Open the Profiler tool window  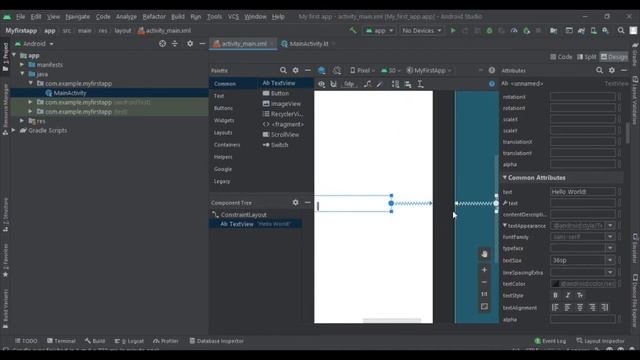click(x=166, y=341)
